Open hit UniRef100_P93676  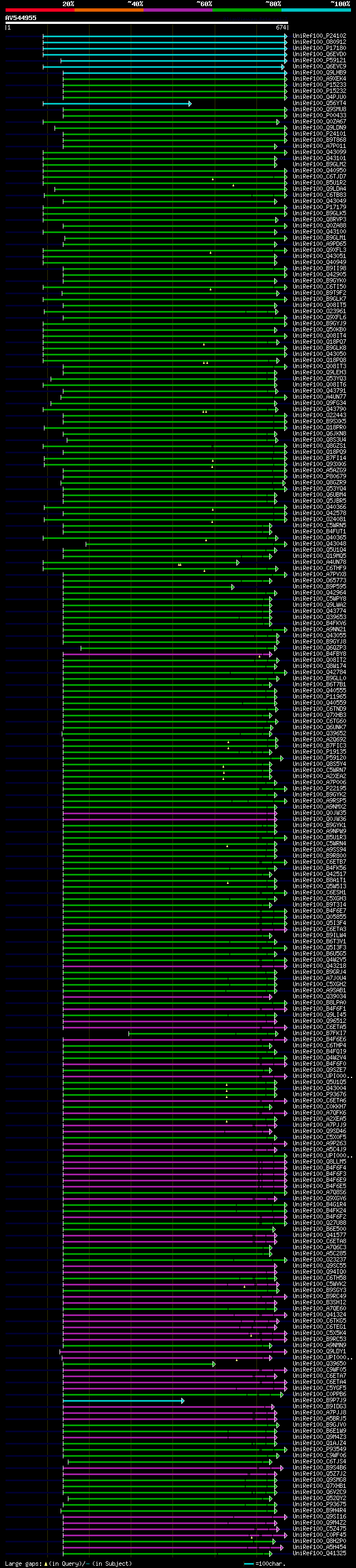(x=319, y=1095)
